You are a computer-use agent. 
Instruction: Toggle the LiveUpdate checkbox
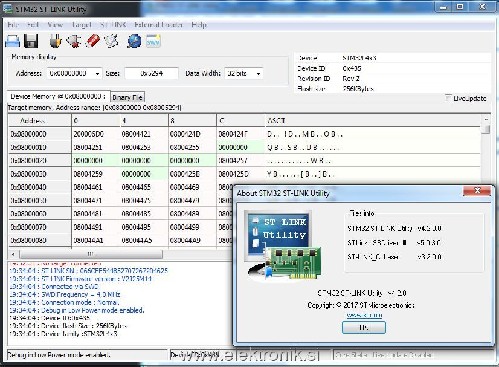coord(448,98)
